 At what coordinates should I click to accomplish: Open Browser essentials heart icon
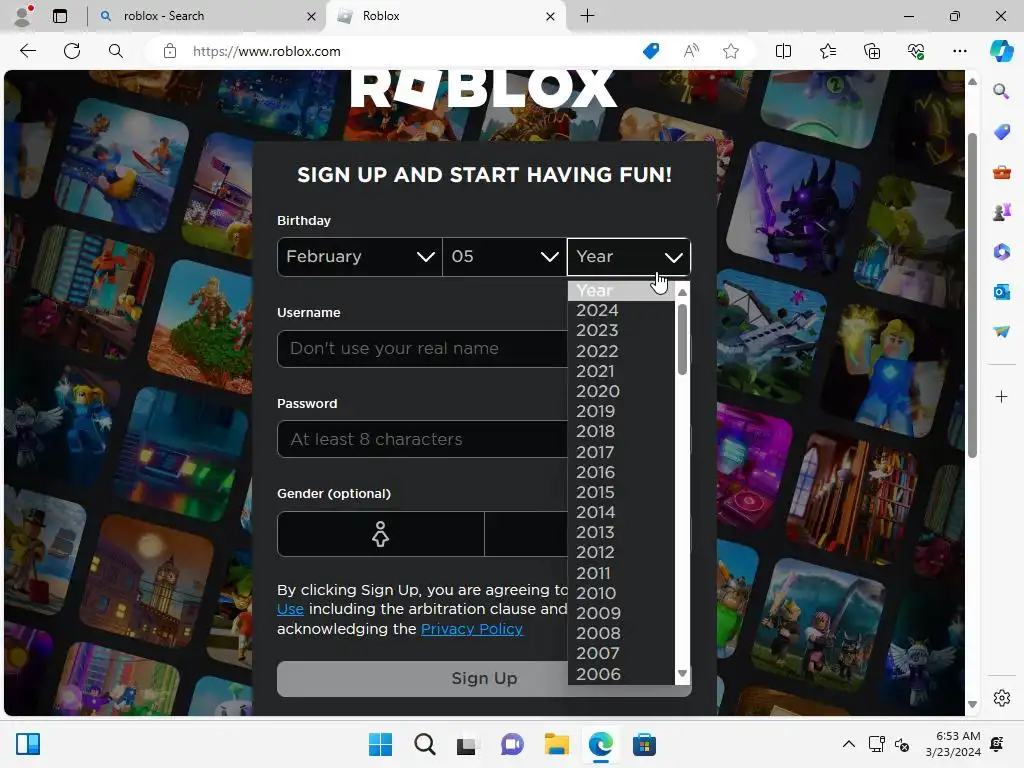click(x=916, y=51)
